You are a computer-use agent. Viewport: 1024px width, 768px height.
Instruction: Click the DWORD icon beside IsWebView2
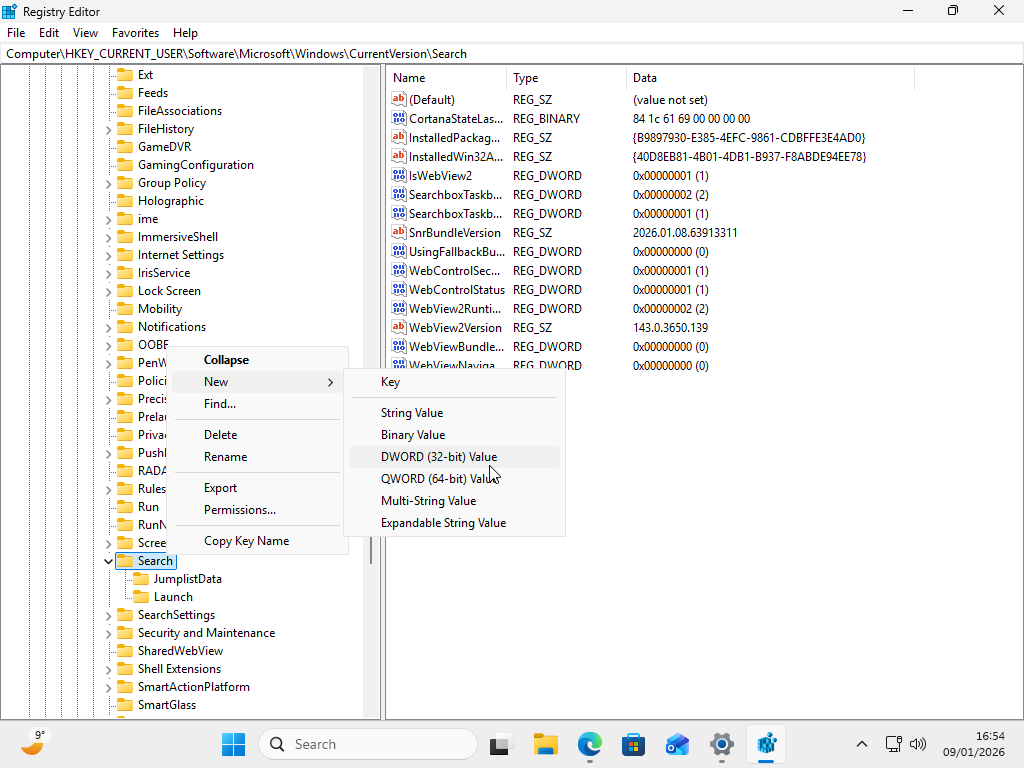(x=398, y=175)
